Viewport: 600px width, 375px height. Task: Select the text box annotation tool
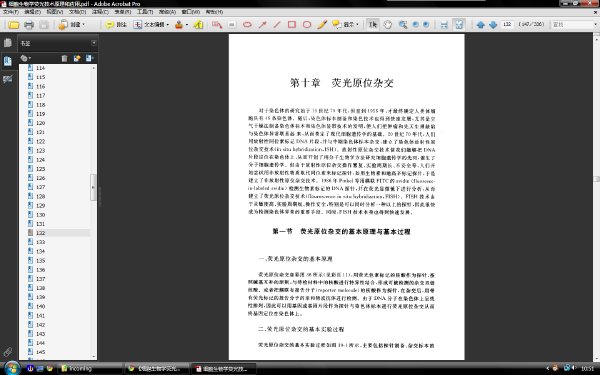click(232, 25)
